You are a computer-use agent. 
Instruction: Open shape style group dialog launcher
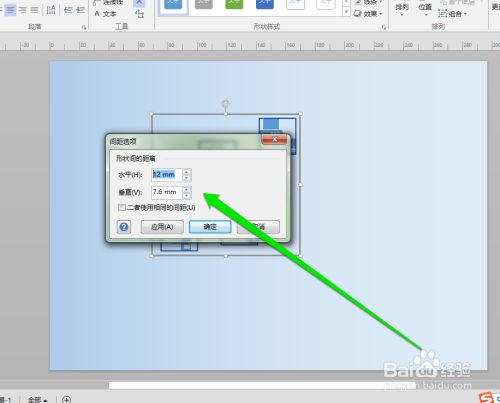(x=384, y=28)
